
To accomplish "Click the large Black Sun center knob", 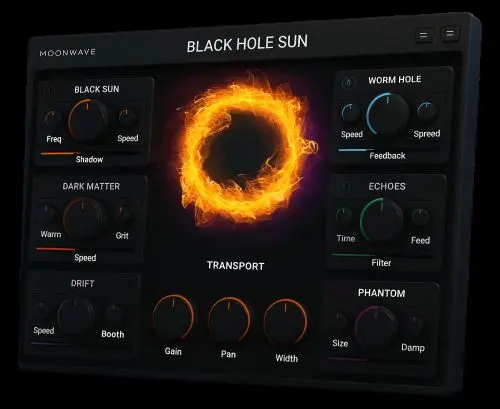I will (x=88, y=120).
